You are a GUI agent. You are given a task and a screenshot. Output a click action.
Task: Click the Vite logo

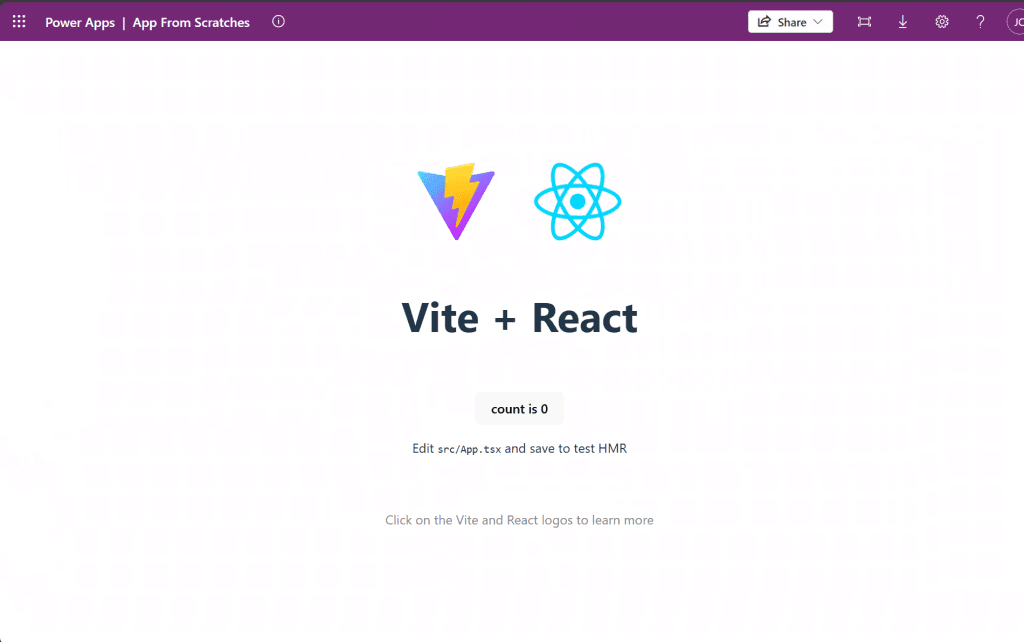(456, 202)
